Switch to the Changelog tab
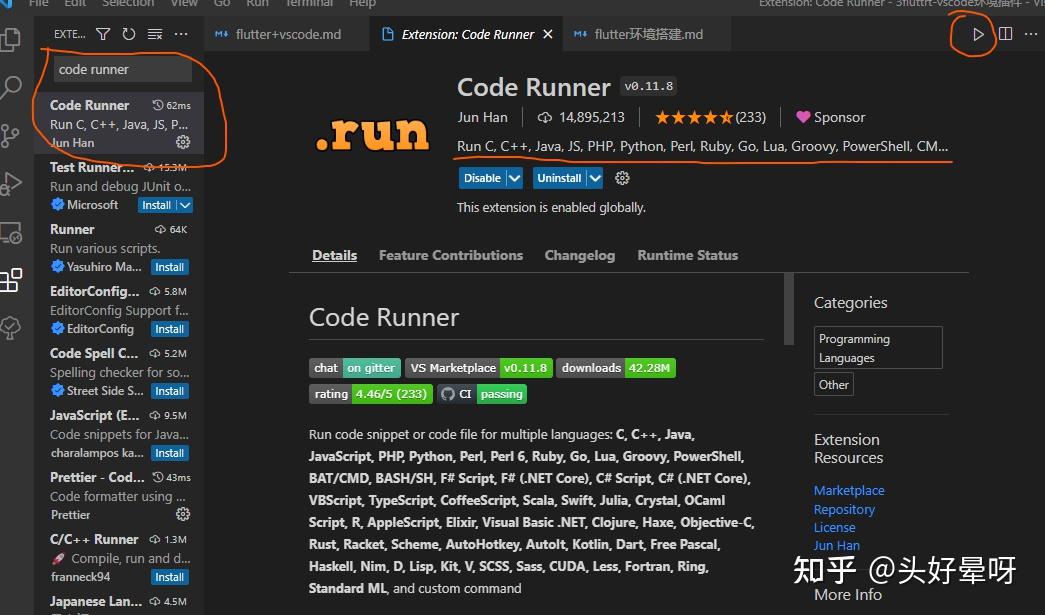The image size is (1045, 615). pyautogui.click(x=579, y=255)
